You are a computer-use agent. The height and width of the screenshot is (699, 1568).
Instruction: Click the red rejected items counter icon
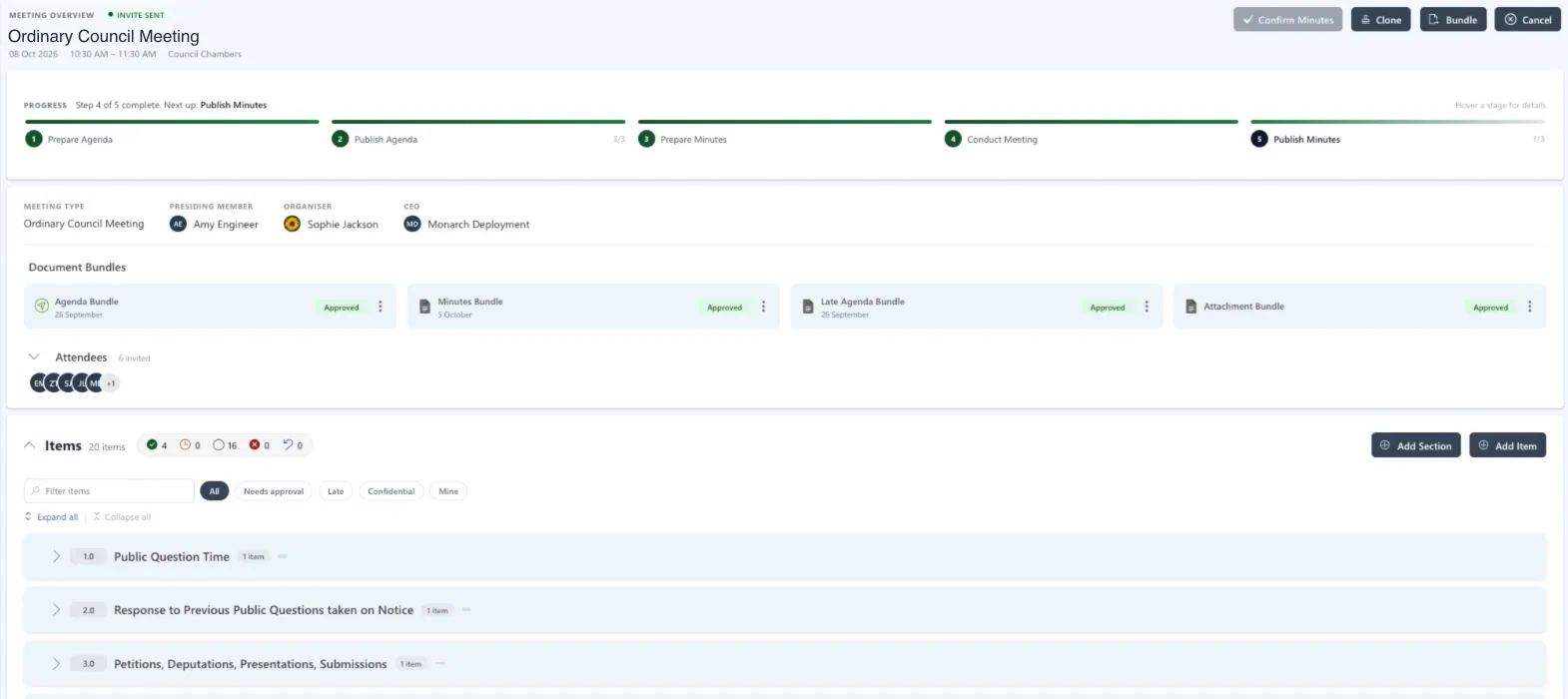pyautogui.click(x=255, y=445)
